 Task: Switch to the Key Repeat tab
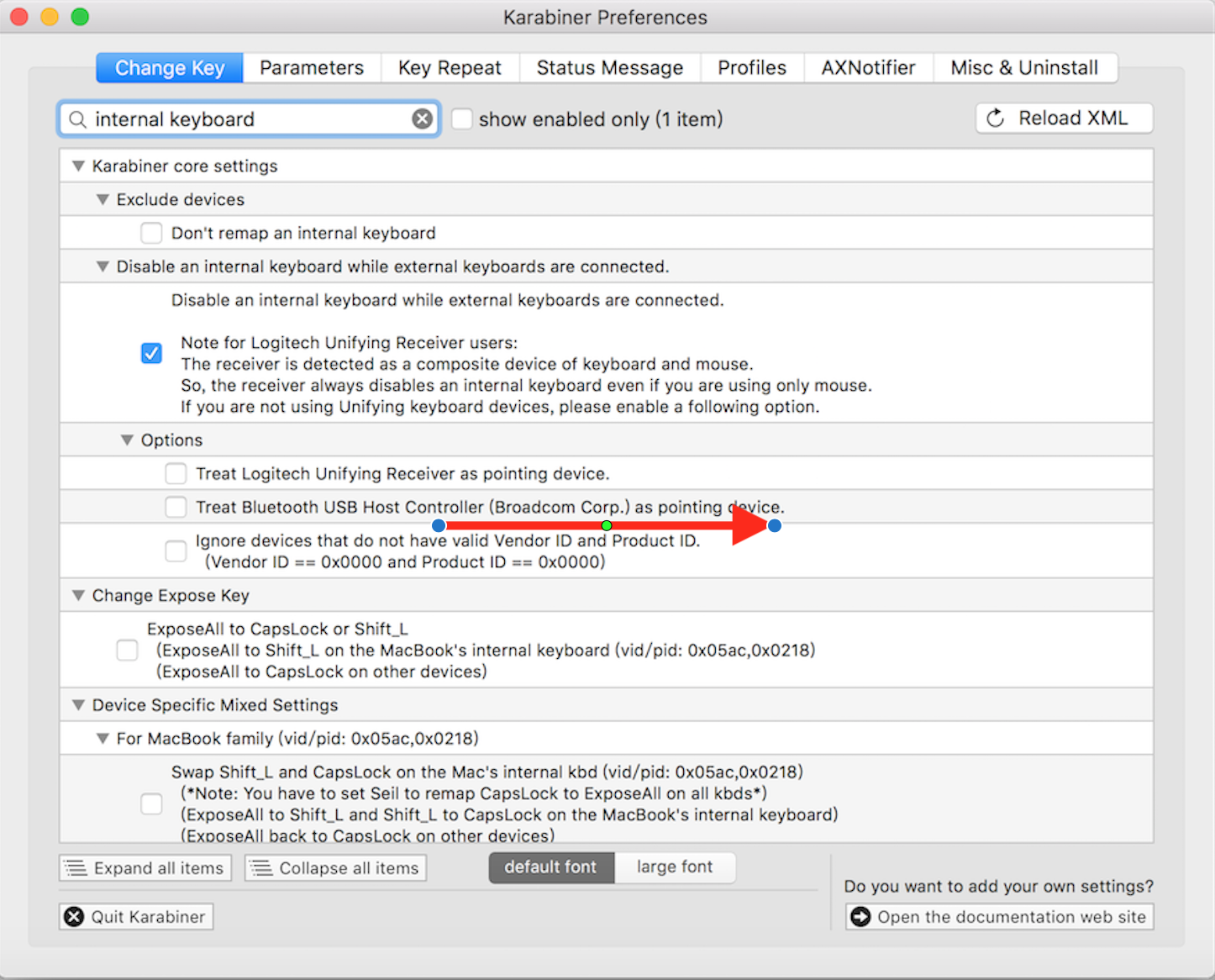(450, 68)
